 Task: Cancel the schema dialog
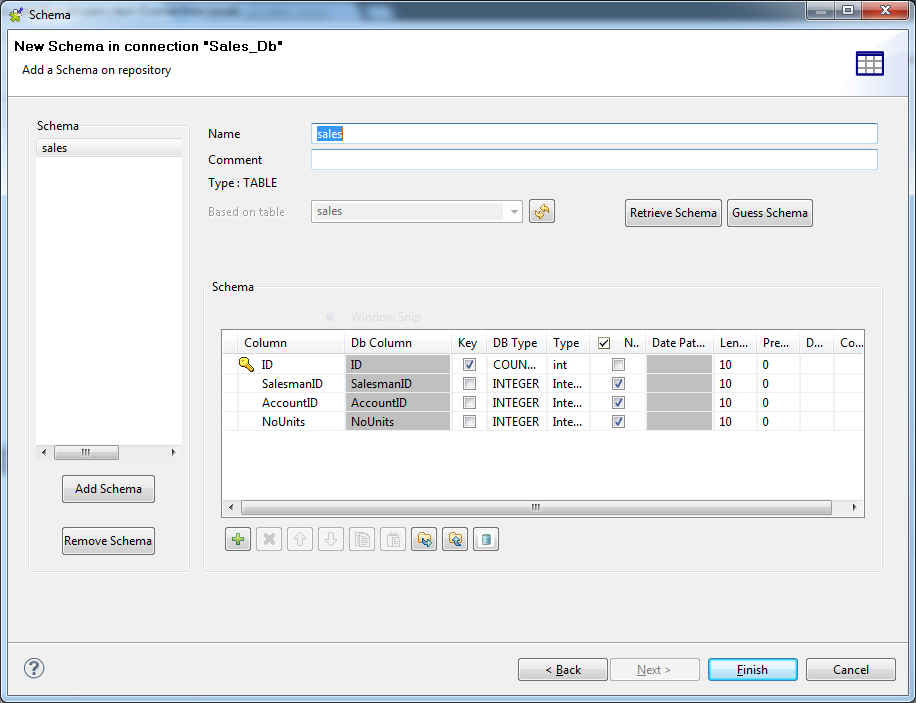(x=851, y=670)
